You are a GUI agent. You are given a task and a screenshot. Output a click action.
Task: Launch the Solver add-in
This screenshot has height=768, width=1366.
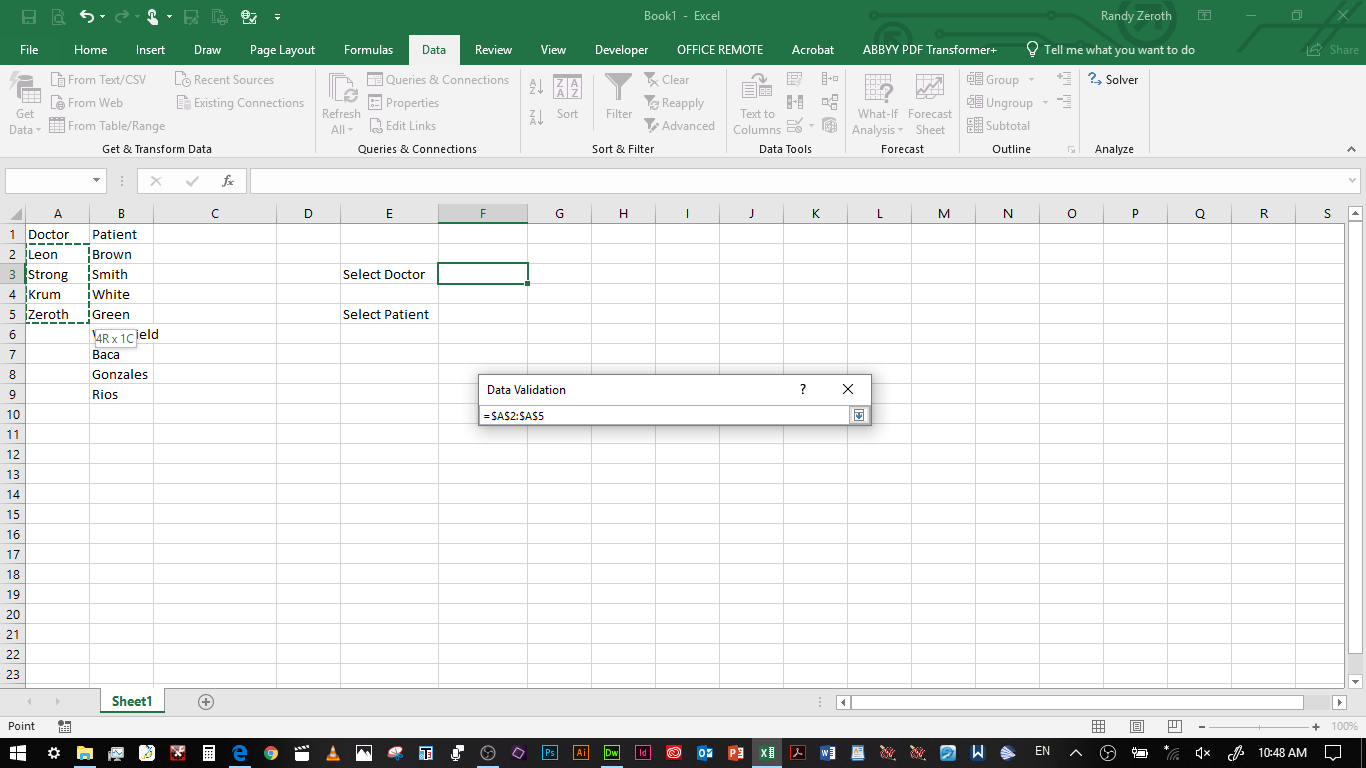(1113, 80)
